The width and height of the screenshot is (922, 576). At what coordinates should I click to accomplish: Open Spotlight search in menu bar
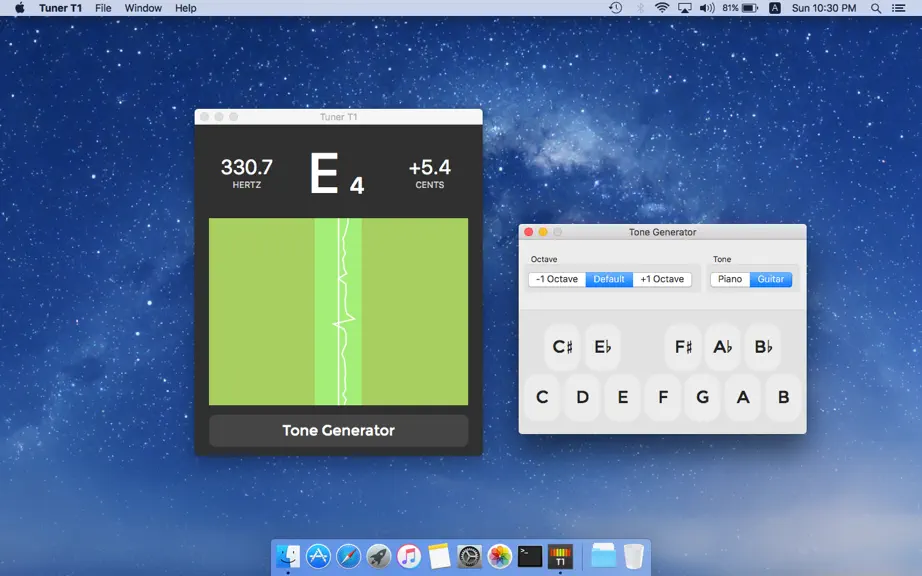pyautogui.click(x=876, y=8)
